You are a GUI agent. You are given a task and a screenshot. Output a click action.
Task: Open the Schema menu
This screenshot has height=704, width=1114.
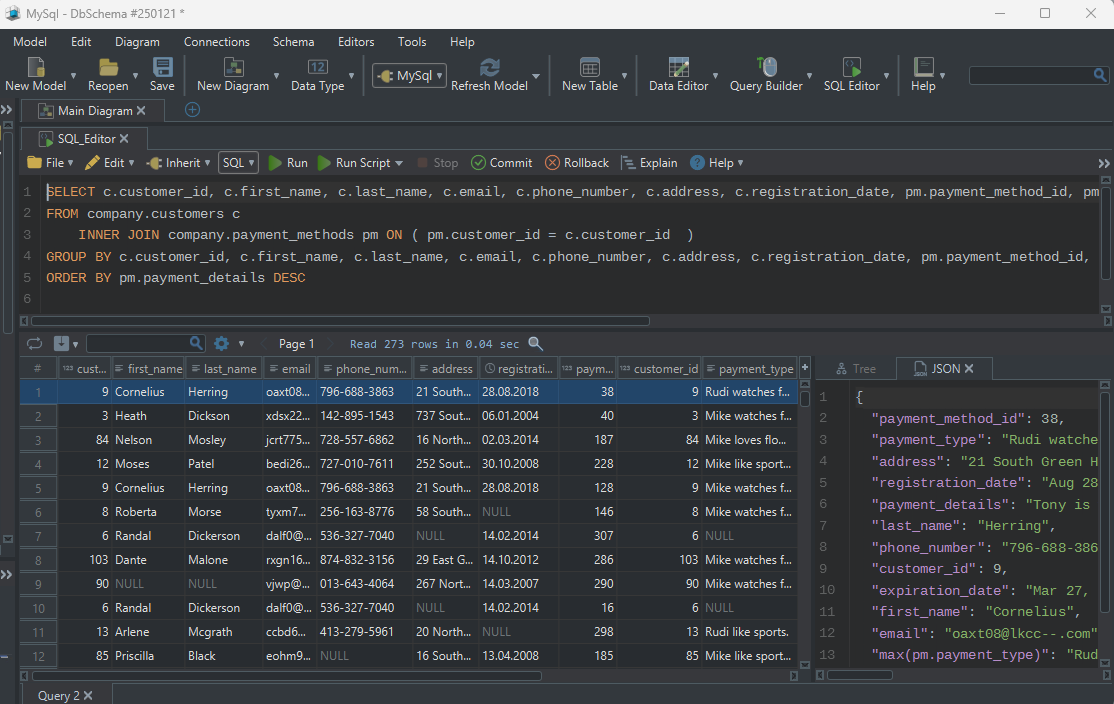pos(293,42)
